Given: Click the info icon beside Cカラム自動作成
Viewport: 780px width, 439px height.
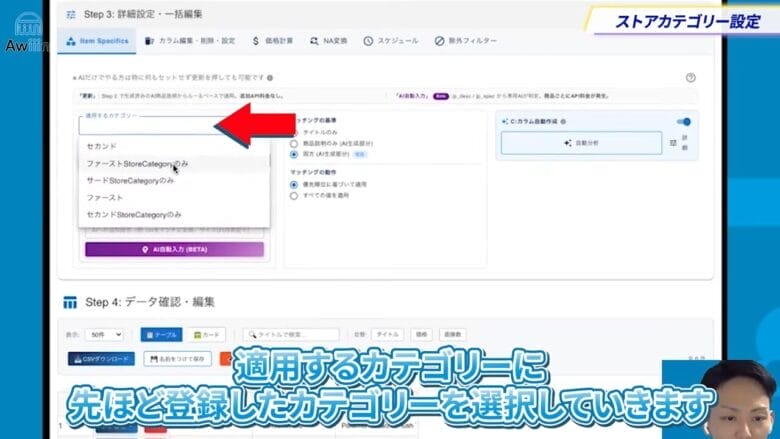Looking at the screenshot, I should click(563, 121).
